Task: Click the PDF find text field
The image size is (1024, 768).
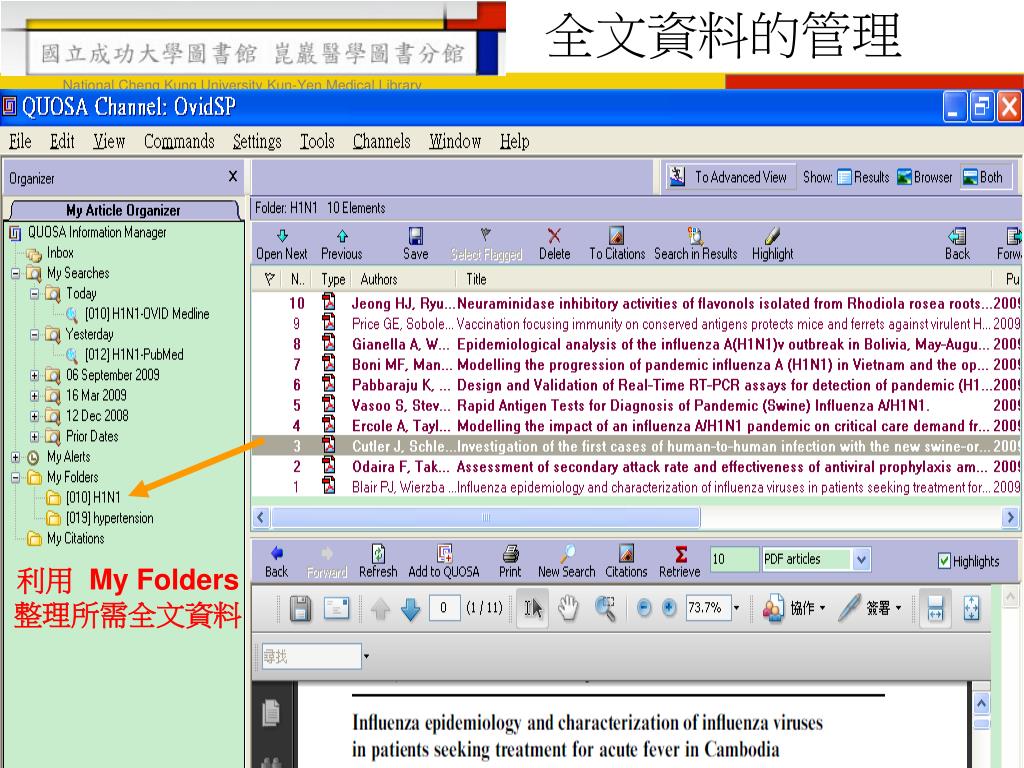Action: tap(311, 656)
